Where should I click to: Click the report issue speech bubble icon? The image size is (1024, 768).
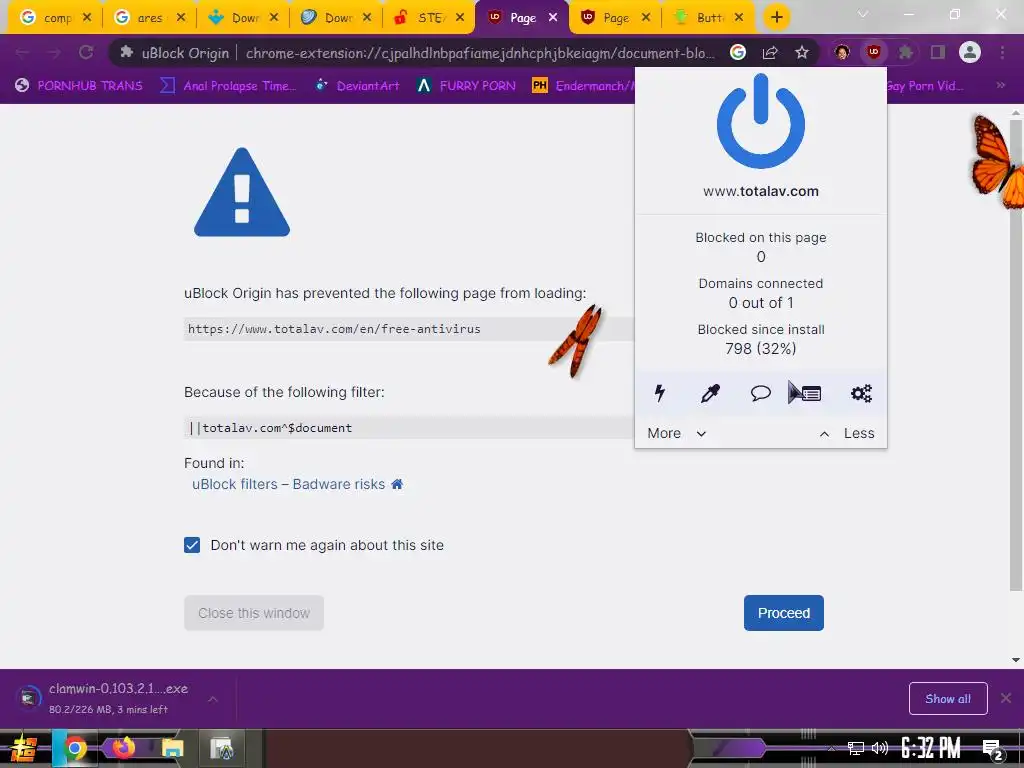760,393
